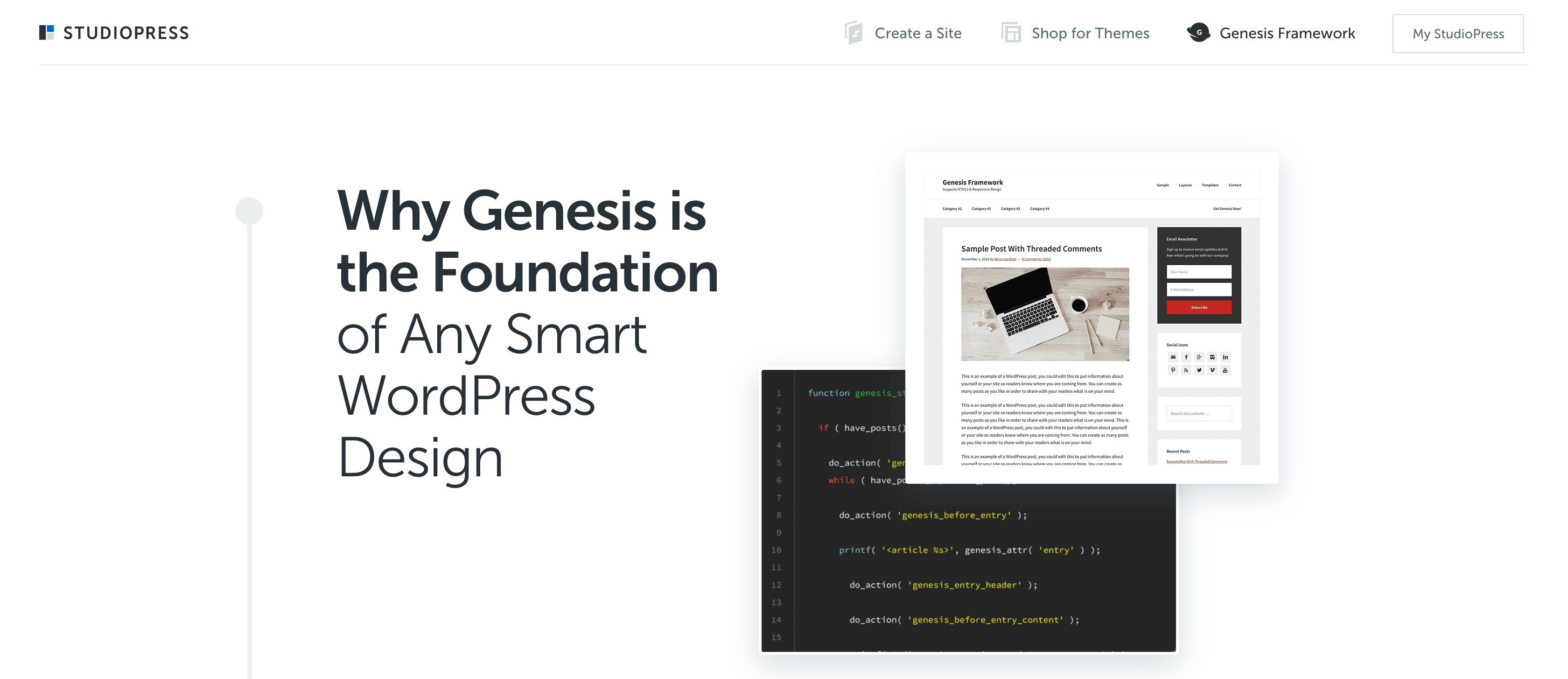The image size is (1568, 679).
Task: Click the while ( have_po code line
Action: [867, 481]
